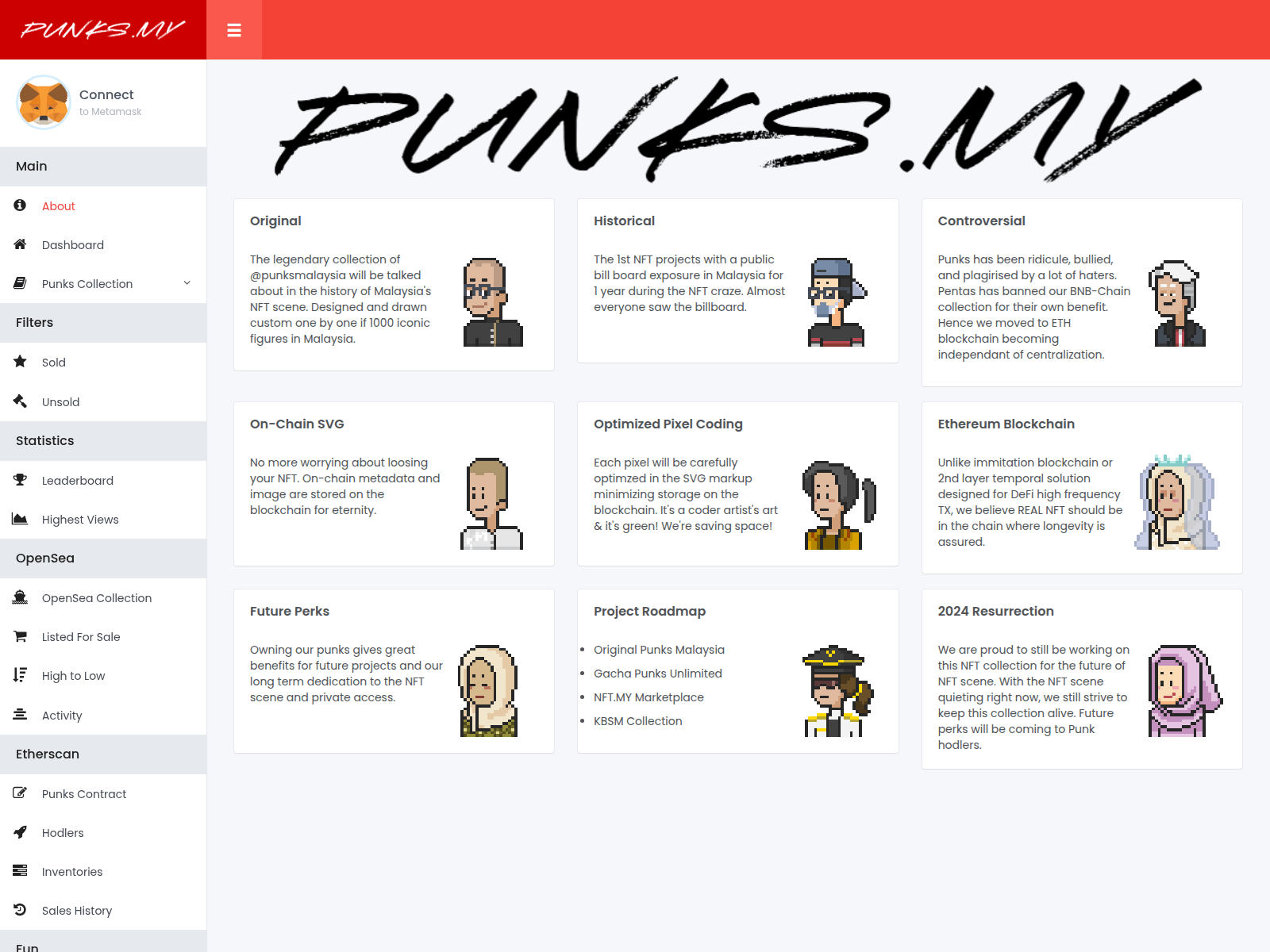
Task: Click the 2024 Resurrection card heading
Action: pos(995,612)
